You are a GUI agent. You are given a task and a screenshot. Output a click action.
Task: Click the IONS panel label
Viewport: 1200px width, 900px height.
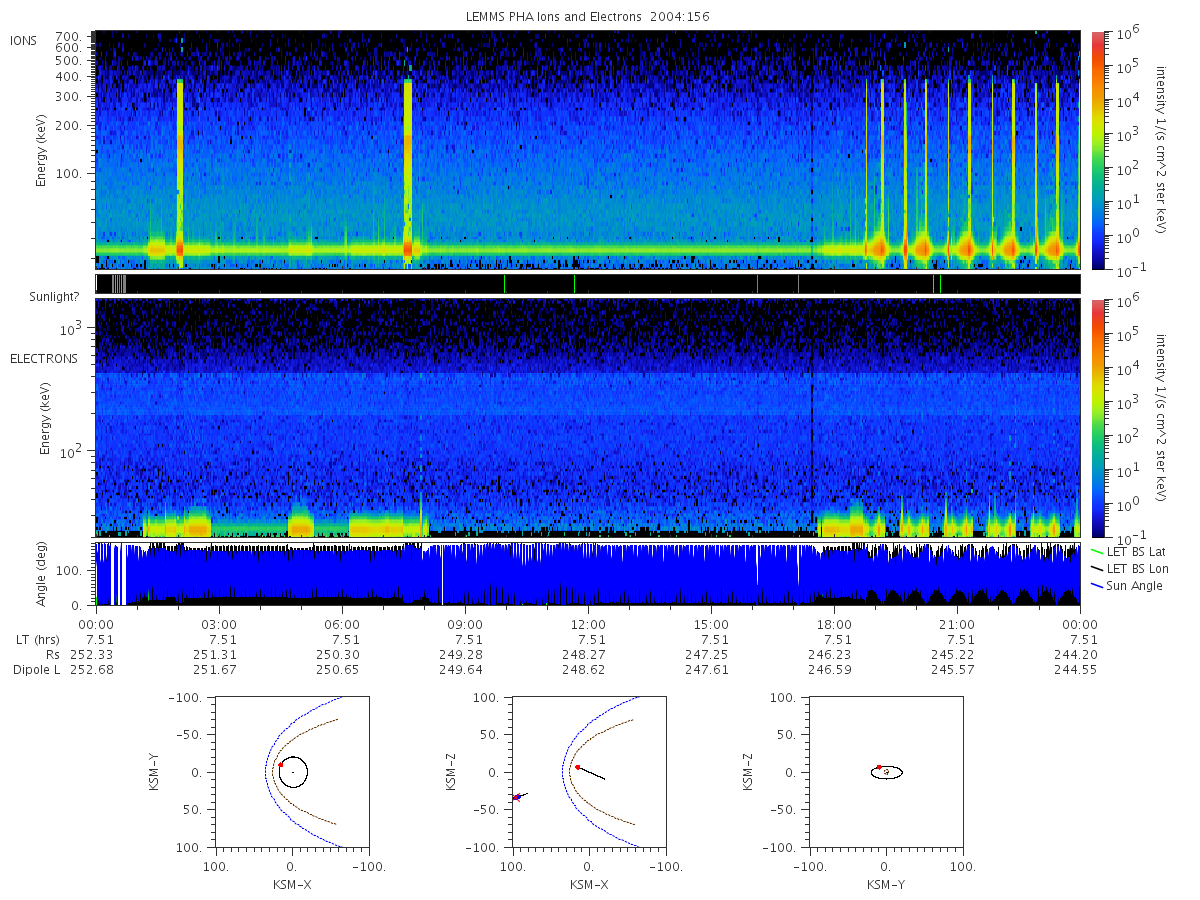(25, 40)
